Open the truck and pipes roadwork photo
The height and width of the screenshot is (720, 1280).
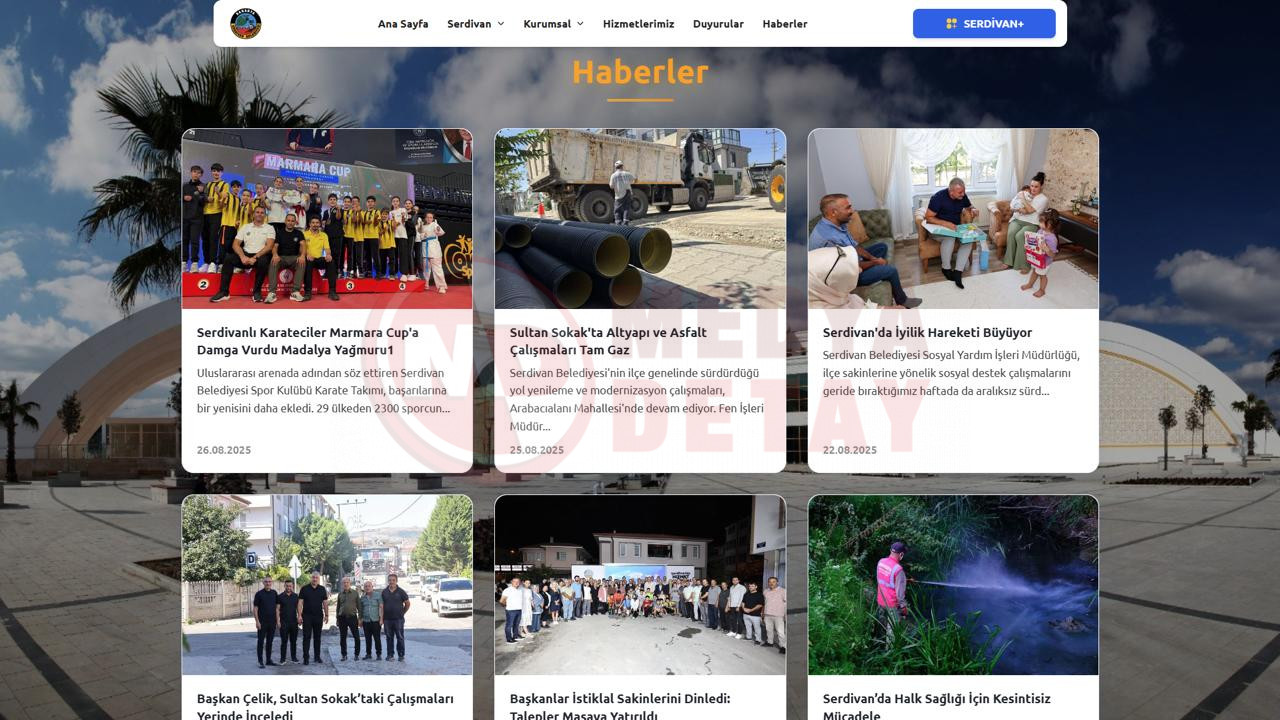640,219
